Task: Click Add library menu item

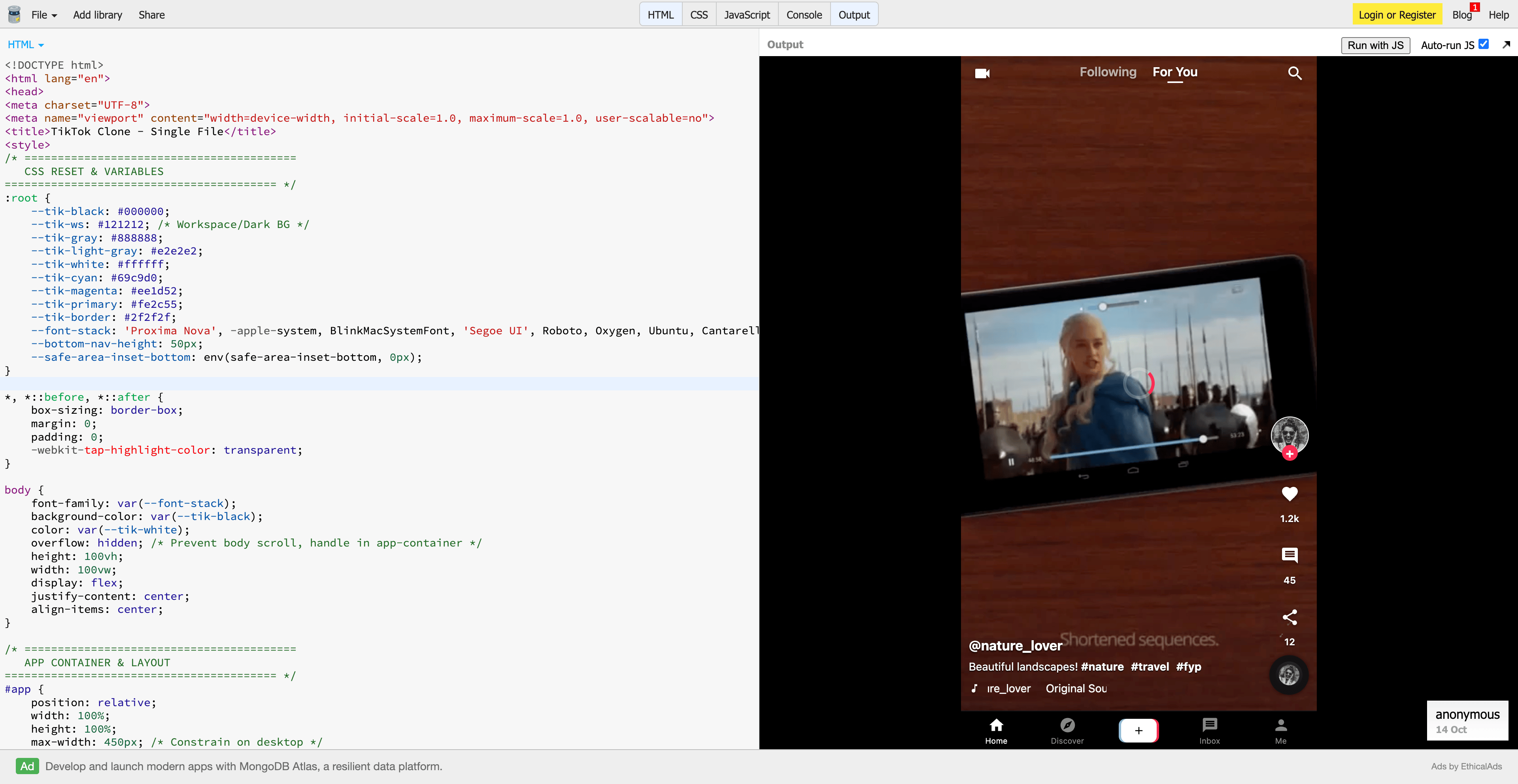Action: point(97,15)
